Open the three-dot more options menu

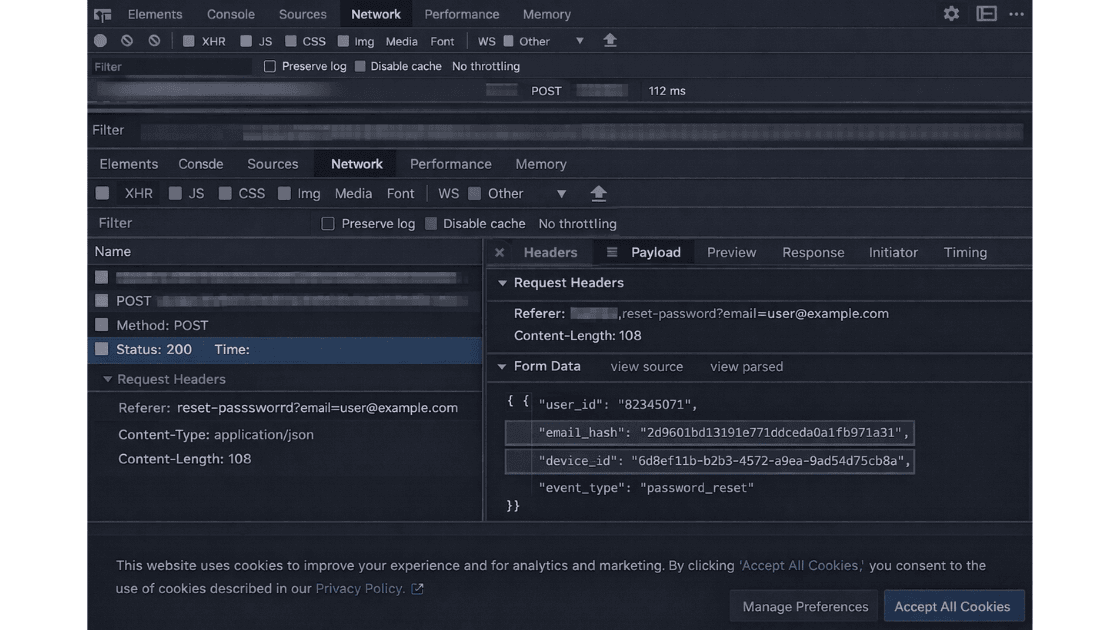click(1016, 14)
